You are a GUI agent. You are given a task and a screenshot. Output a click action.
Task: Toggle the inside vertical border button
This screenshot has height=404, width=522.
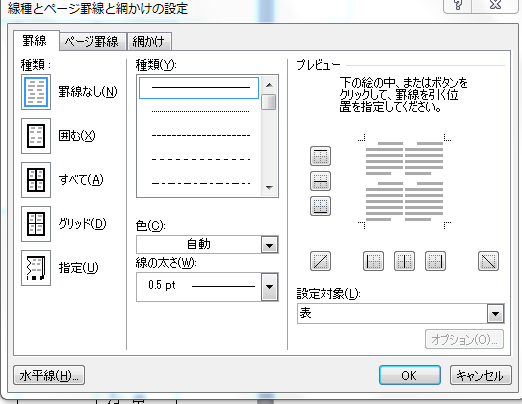(404, 261)
